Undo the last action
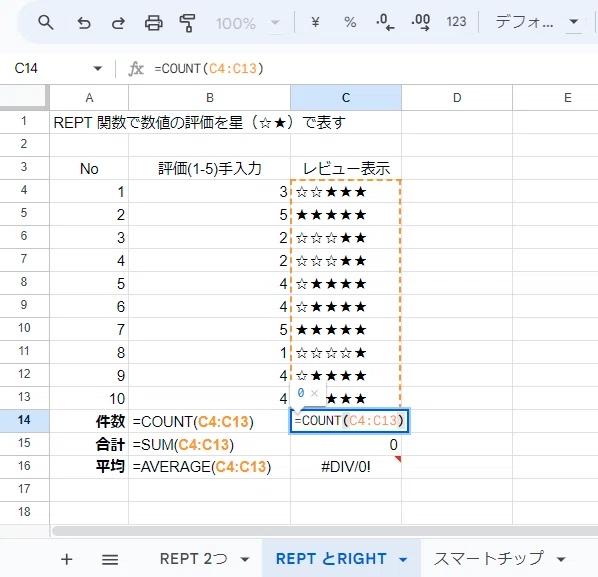 pos(84,23)
